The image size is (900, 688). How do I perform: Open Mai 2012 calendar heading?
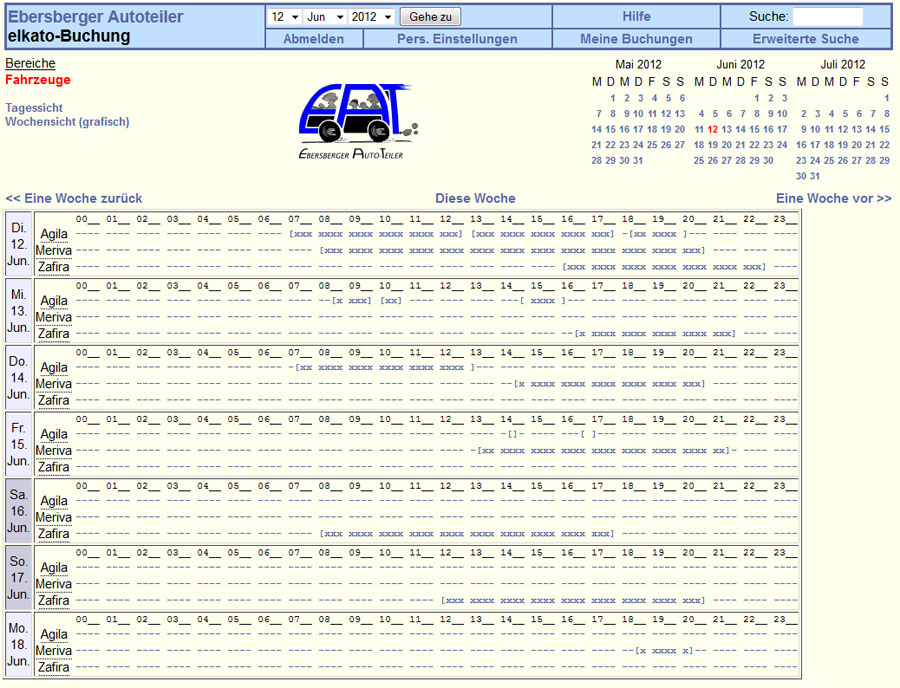(638, 64)
